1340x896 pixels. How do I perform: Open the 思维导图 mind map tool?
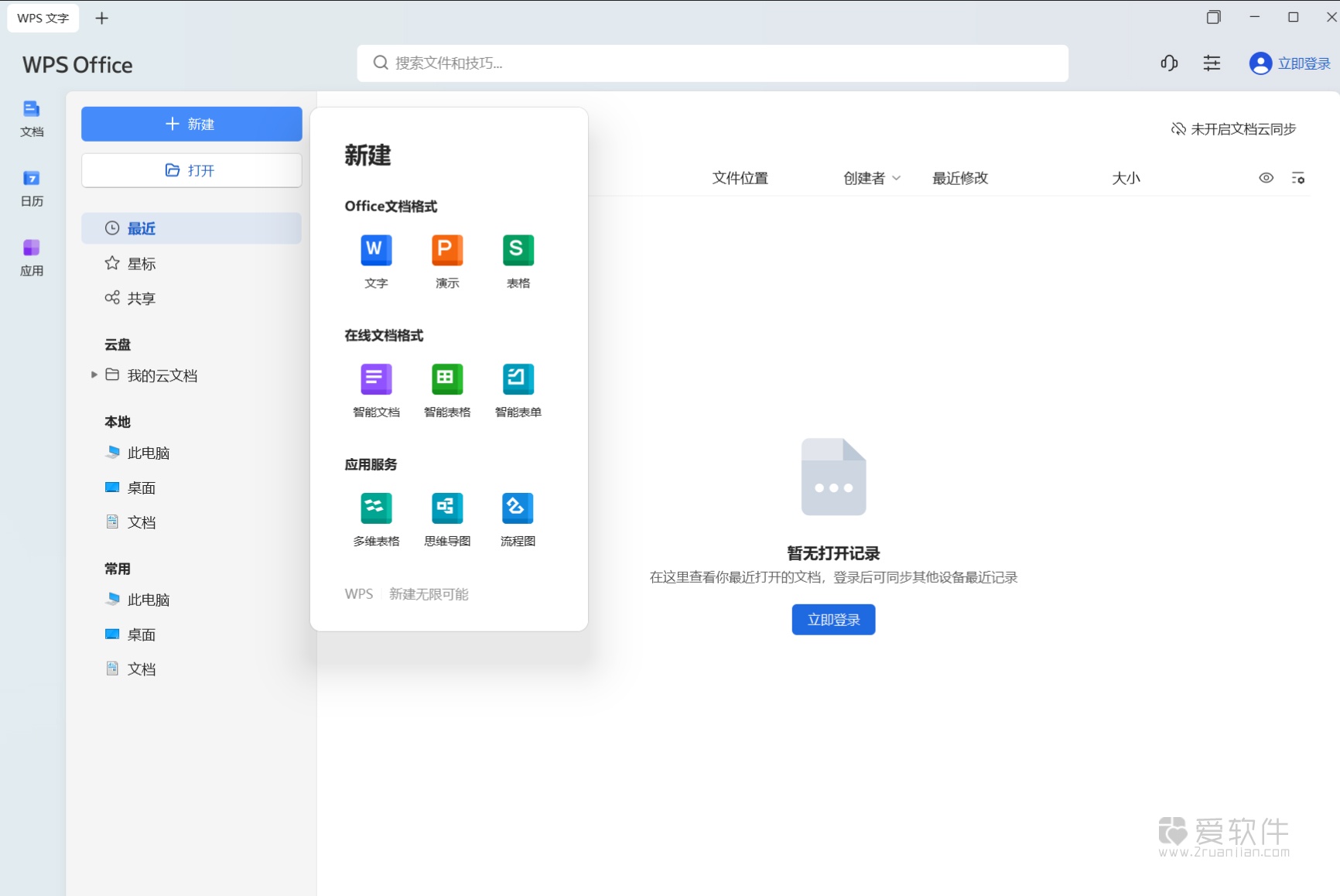(x=446, y=518)
